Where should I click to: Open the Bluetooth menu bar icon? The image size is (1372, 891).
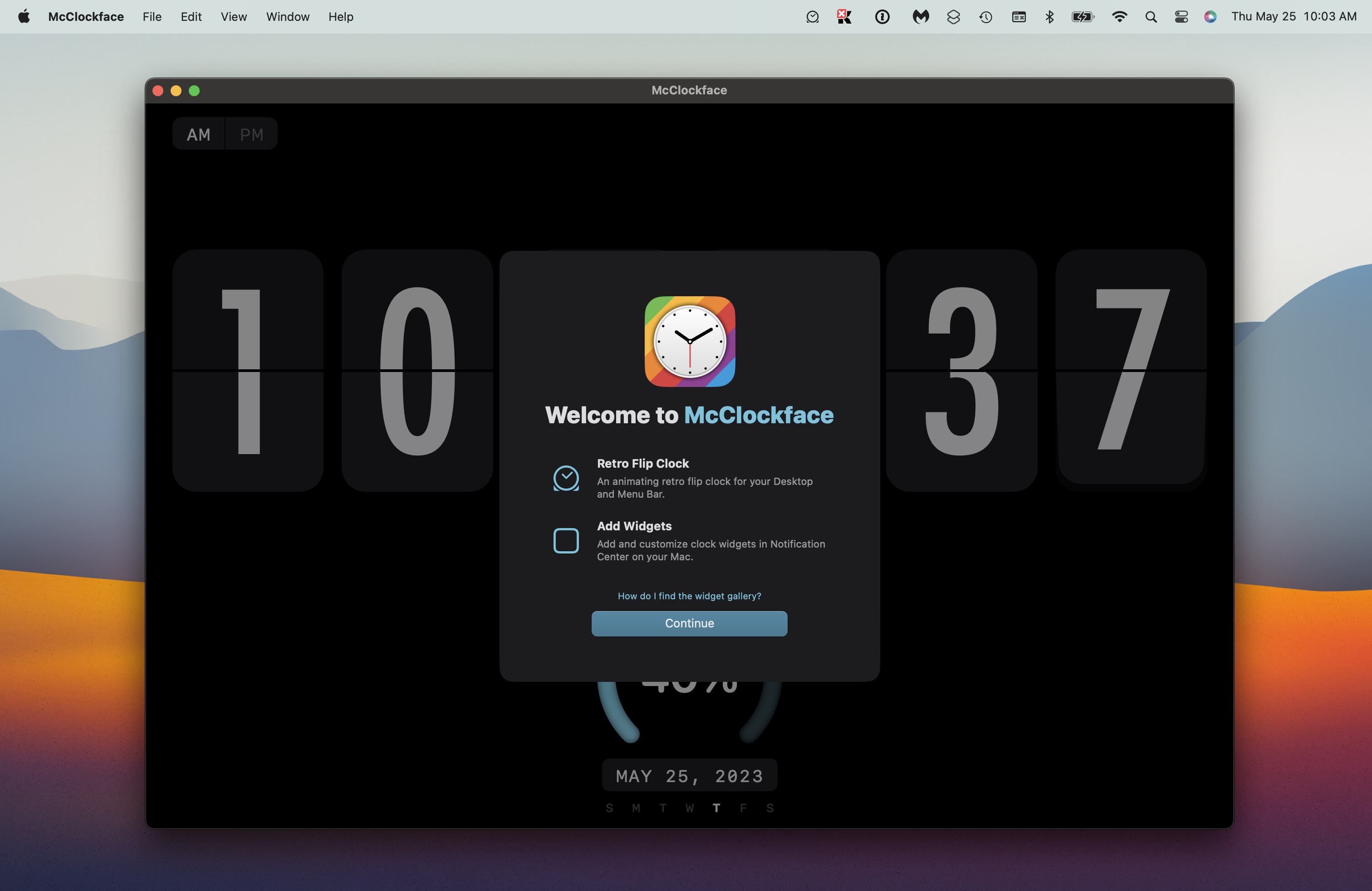pyautogui.click(x=1049, y=17)
